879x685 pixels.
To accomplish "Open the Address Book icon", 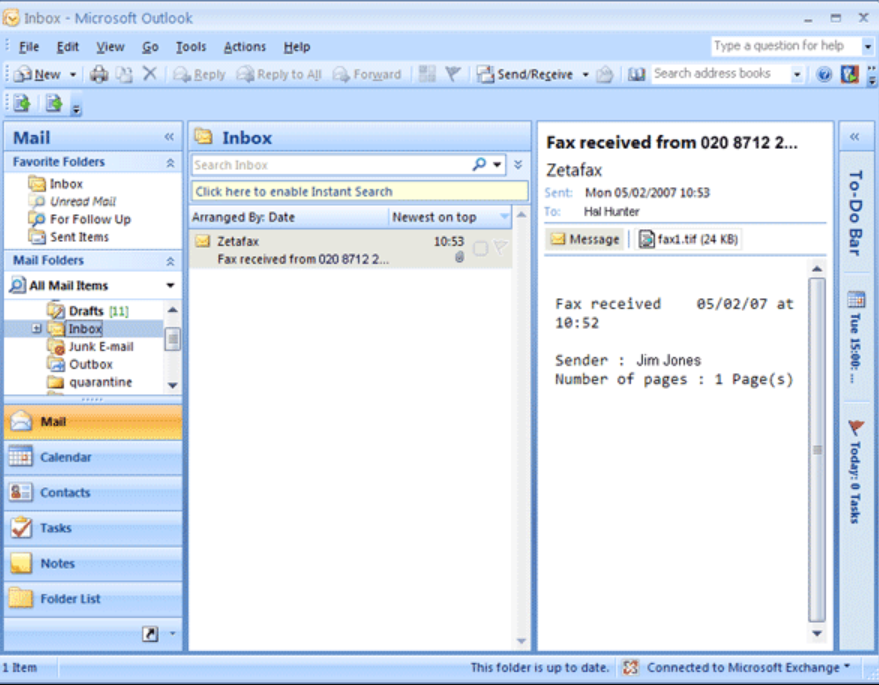I will [x=636, y=74].
